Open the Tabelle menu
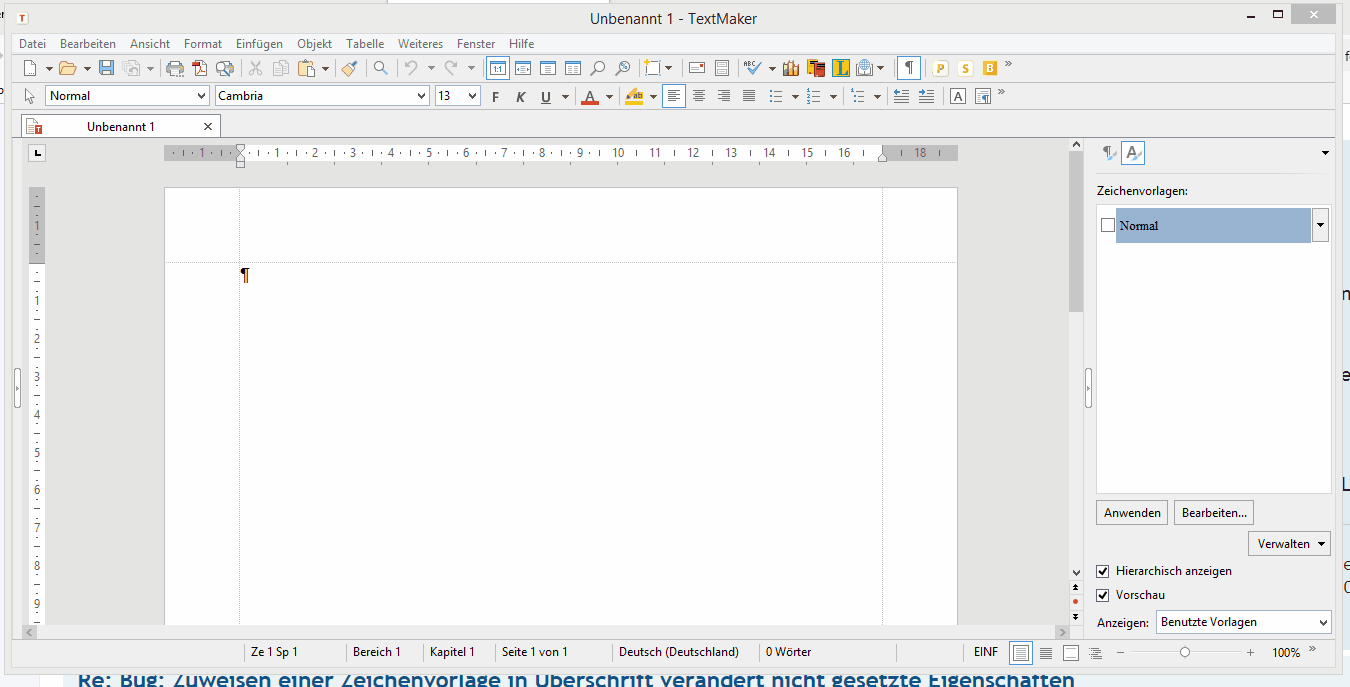The height and width of the screenshot is (687, 1350). [x=365, y=44]
